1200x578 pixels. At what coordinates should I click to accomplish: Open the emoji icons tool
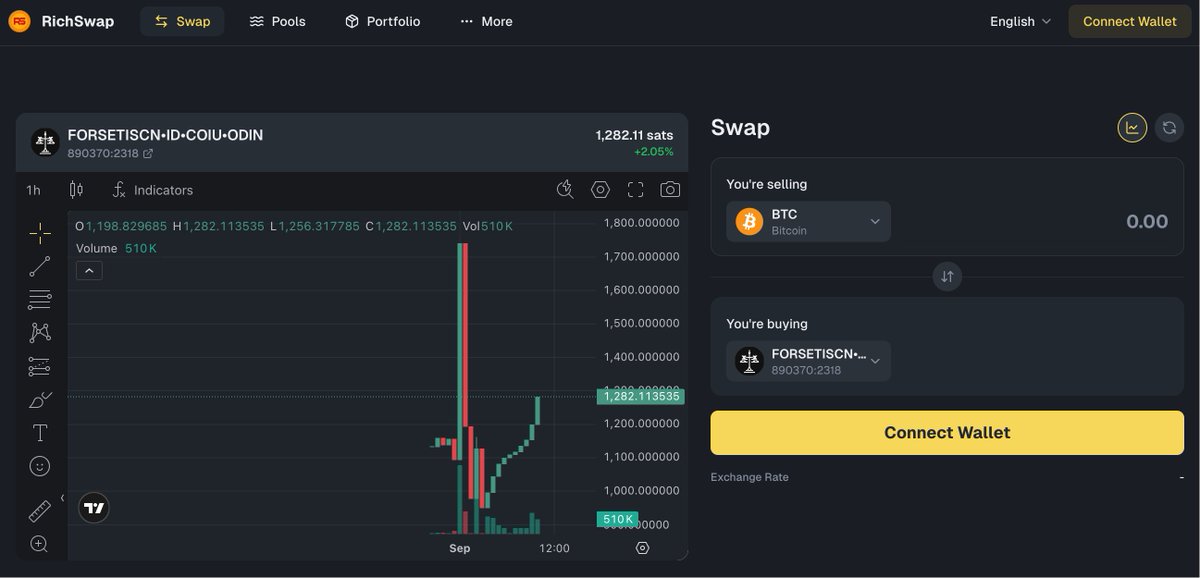coord(40,466)
